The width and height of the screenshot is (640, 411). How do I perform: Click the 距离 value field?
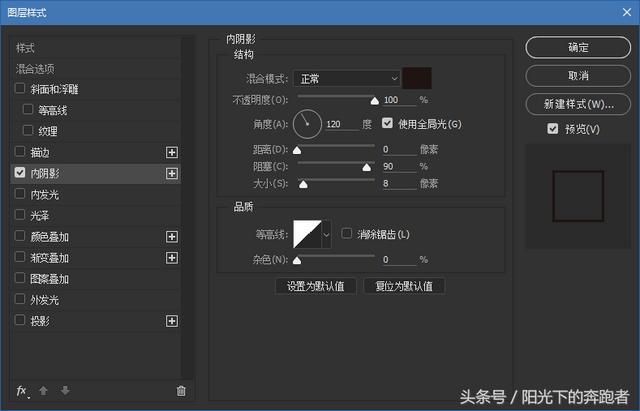[x=399, y=149]
